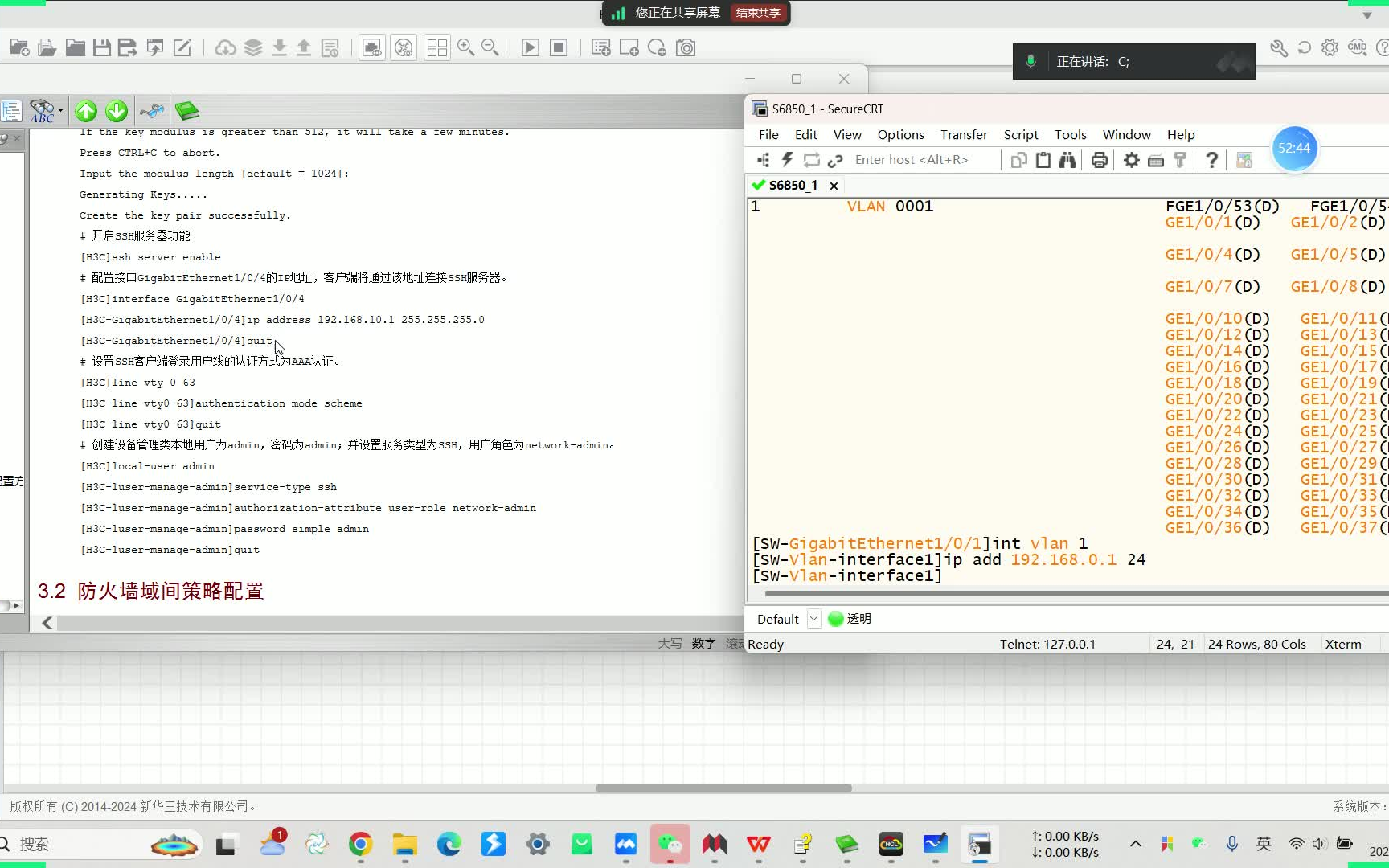The image size is (1389, 868).
Task: Click the camera screenshot icon
Action: (686, 48)
